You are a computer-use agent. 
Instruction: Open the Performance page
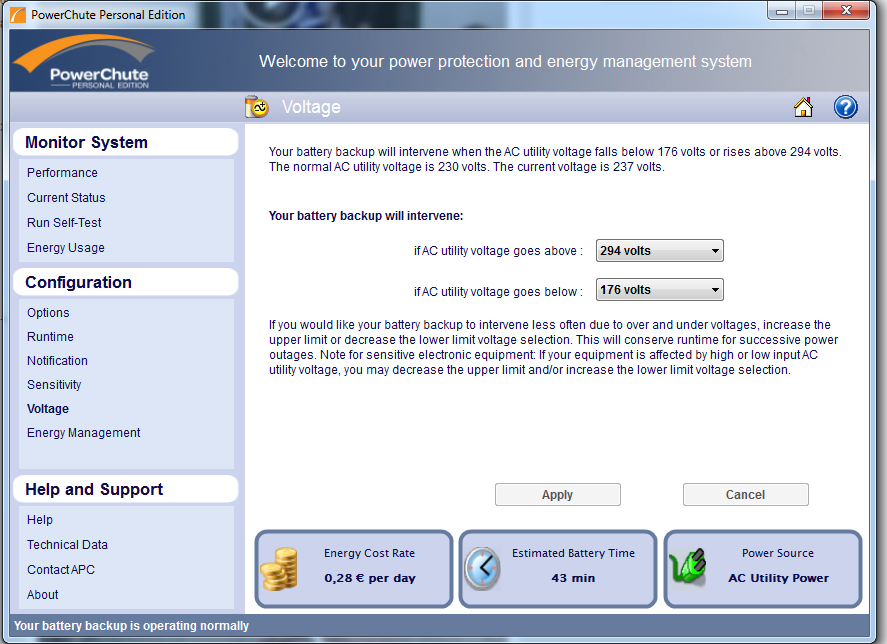(62, 173)
